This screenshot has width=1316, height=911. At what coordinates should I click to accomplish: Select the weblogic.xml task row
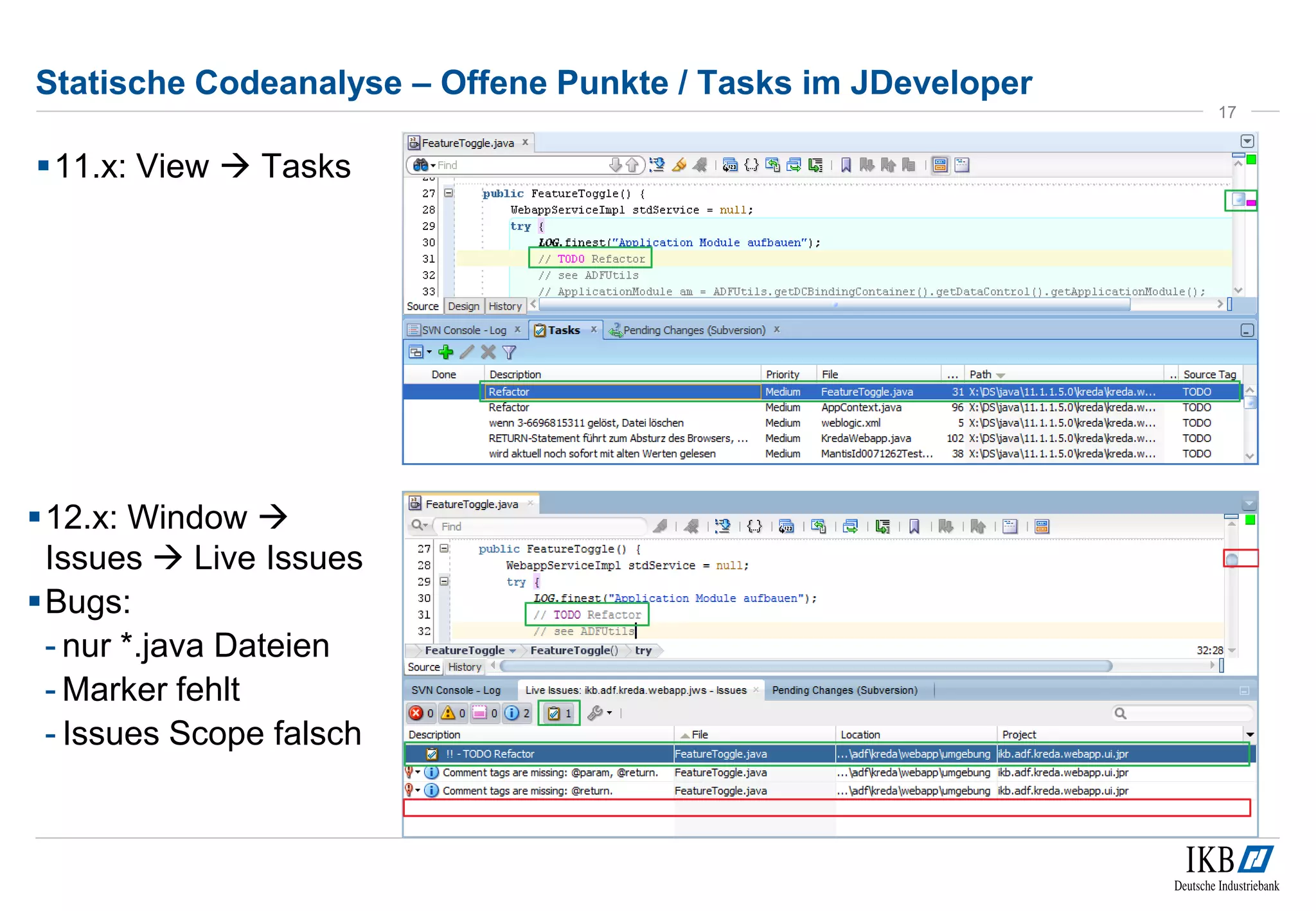822,423
